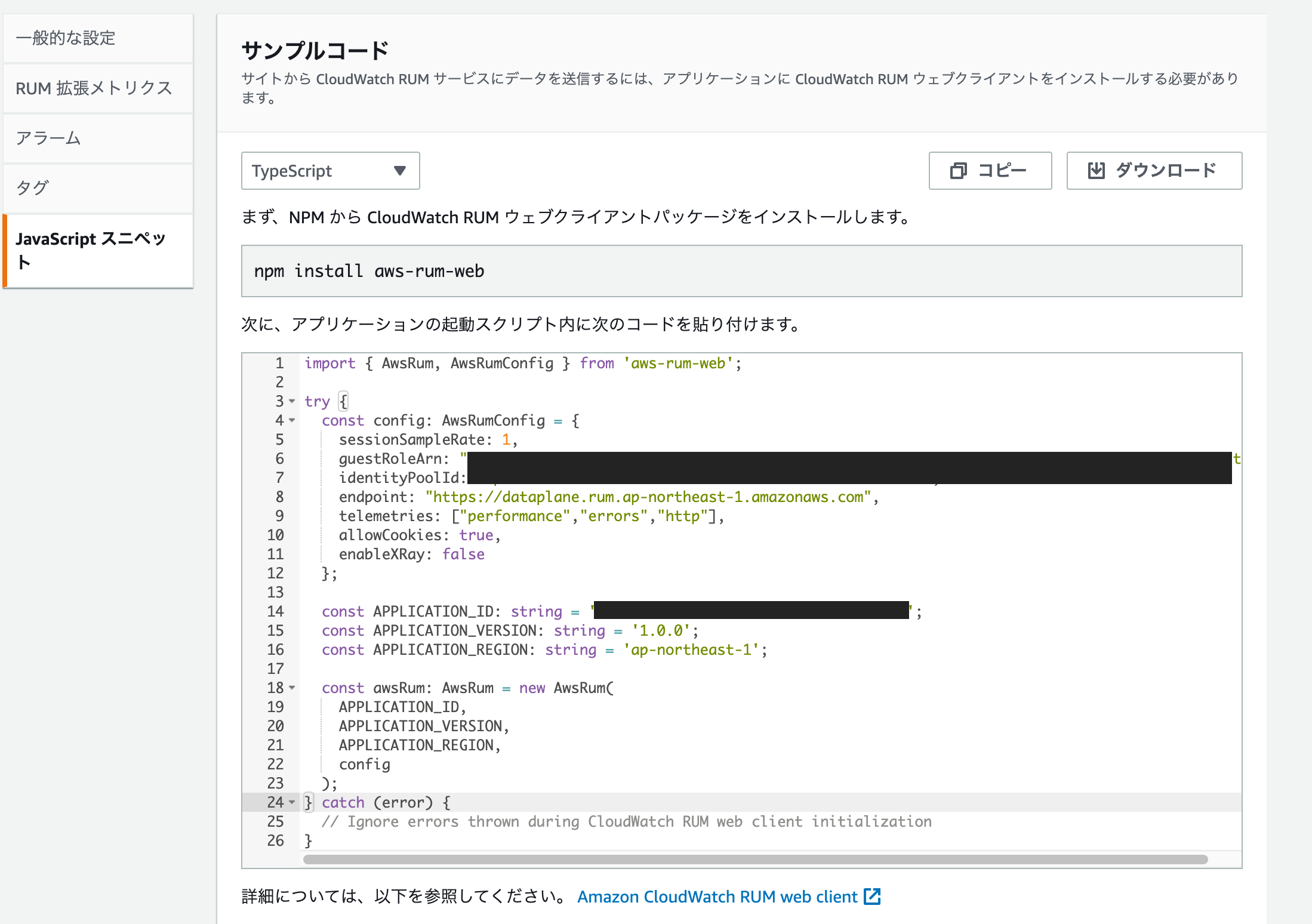Select the JavaScript スニペット tab
Viewport: 1312px width, 924px height.
click(98, 251)
